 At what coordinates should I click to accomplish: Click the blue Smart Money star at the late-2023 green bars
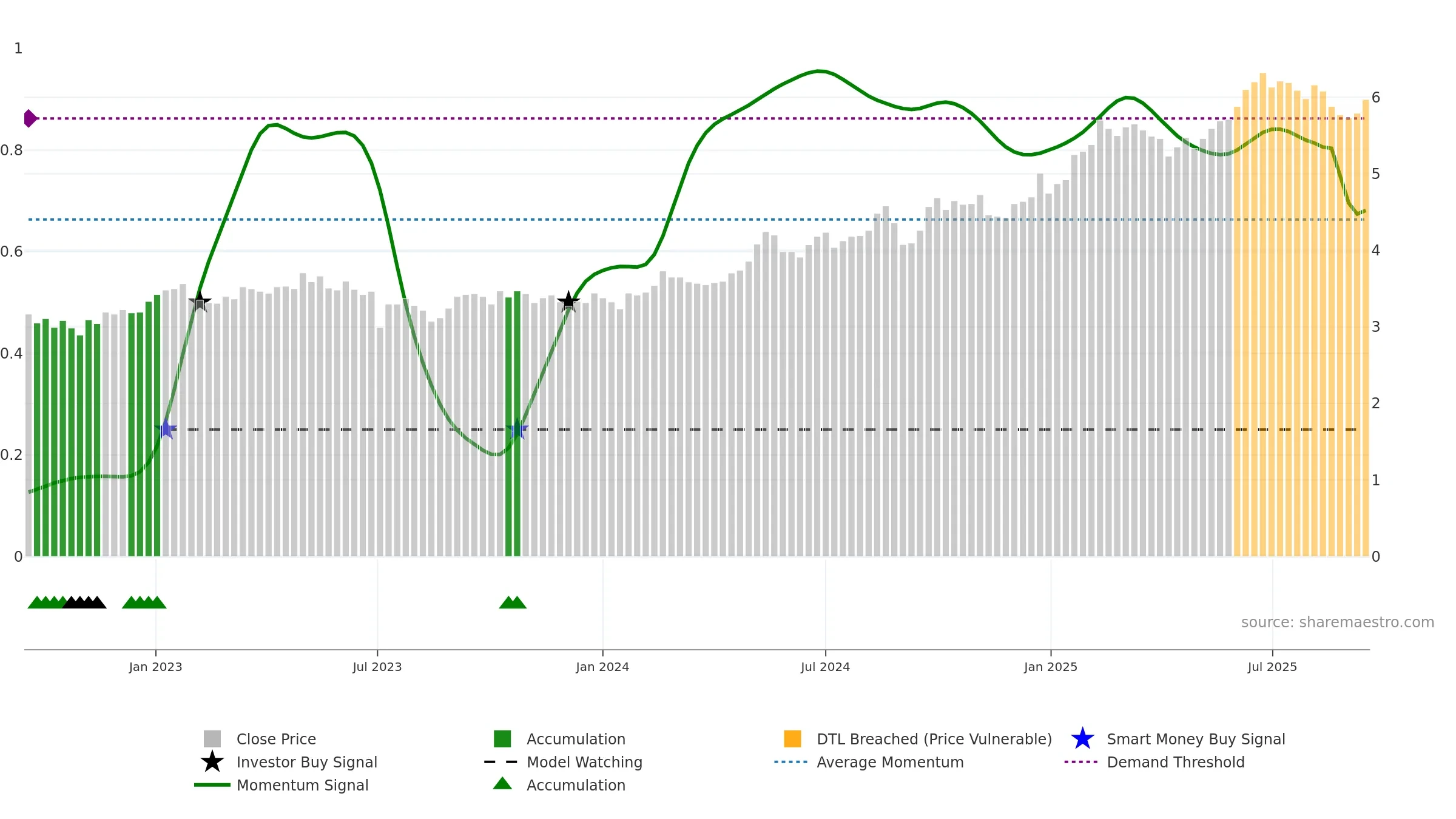click(517, 429)
